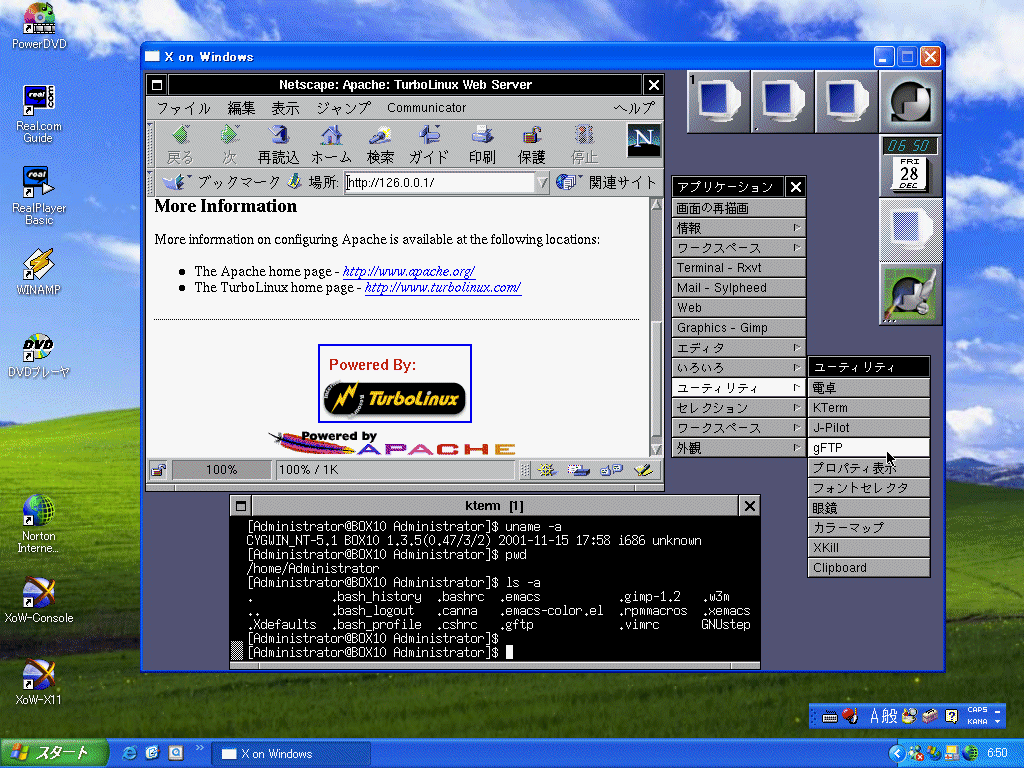Open the PowerDVD desktop icon

tap(39, 26)
